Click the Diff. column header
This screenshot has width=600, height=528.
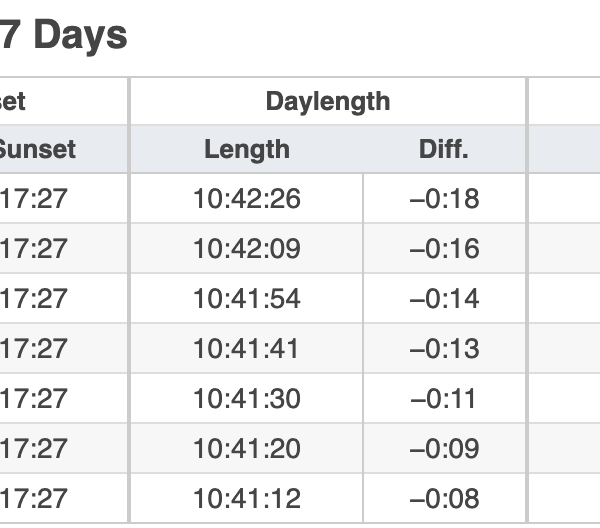(444, 149)
